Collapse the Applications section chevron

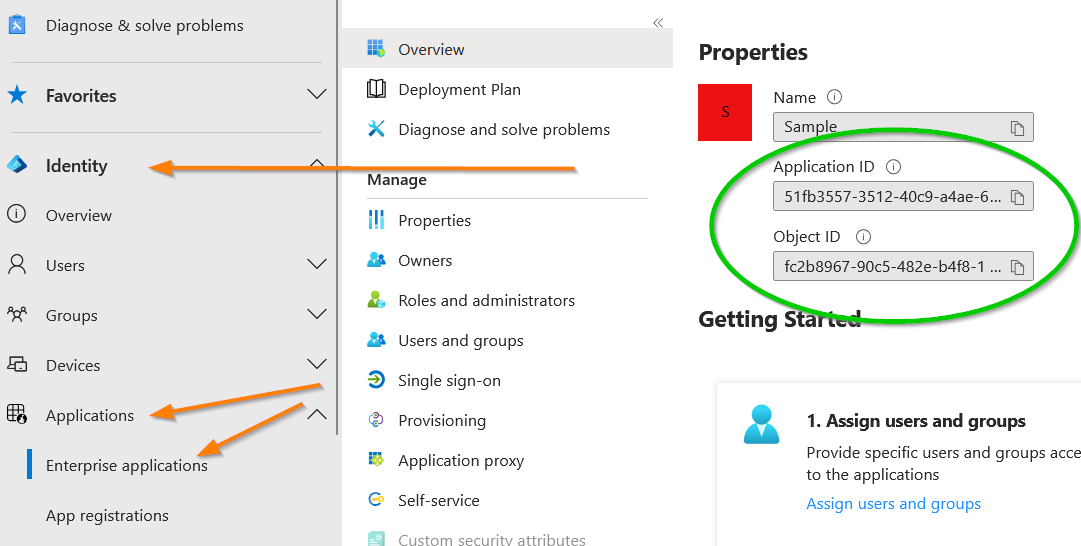(316, 414)
